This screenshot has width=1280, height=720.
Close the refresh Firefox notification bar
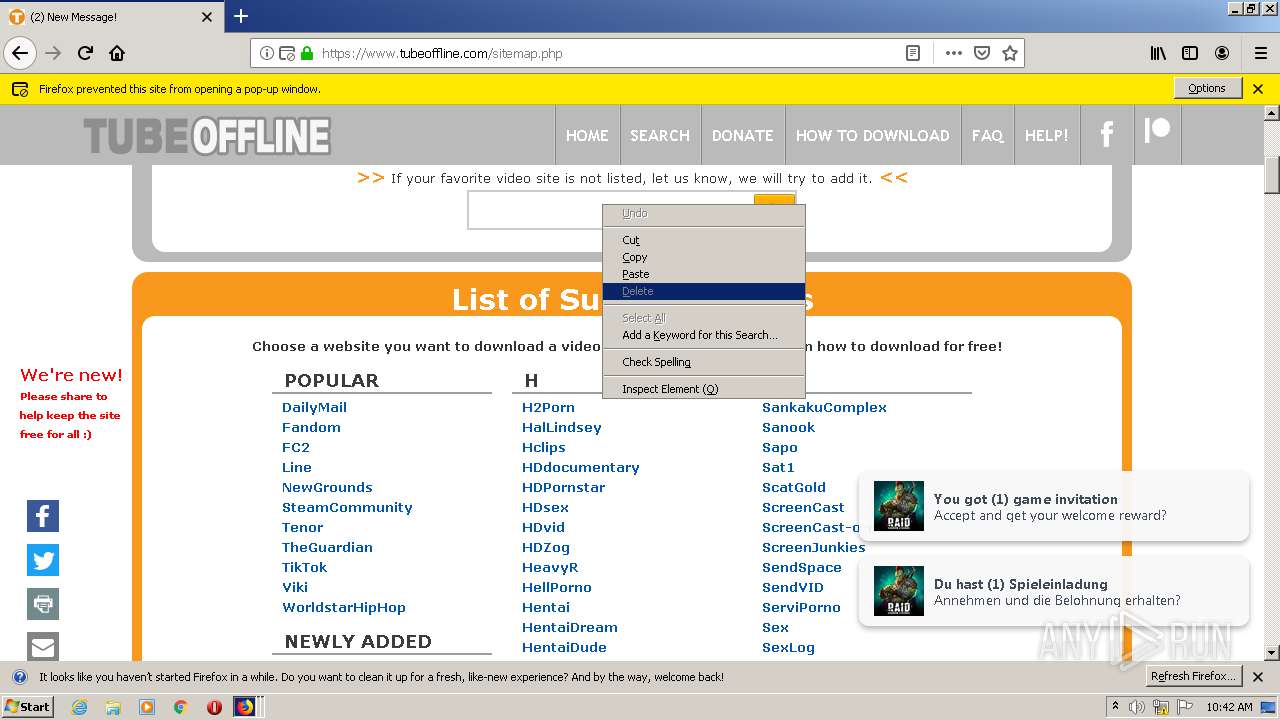coord(1258,677)
